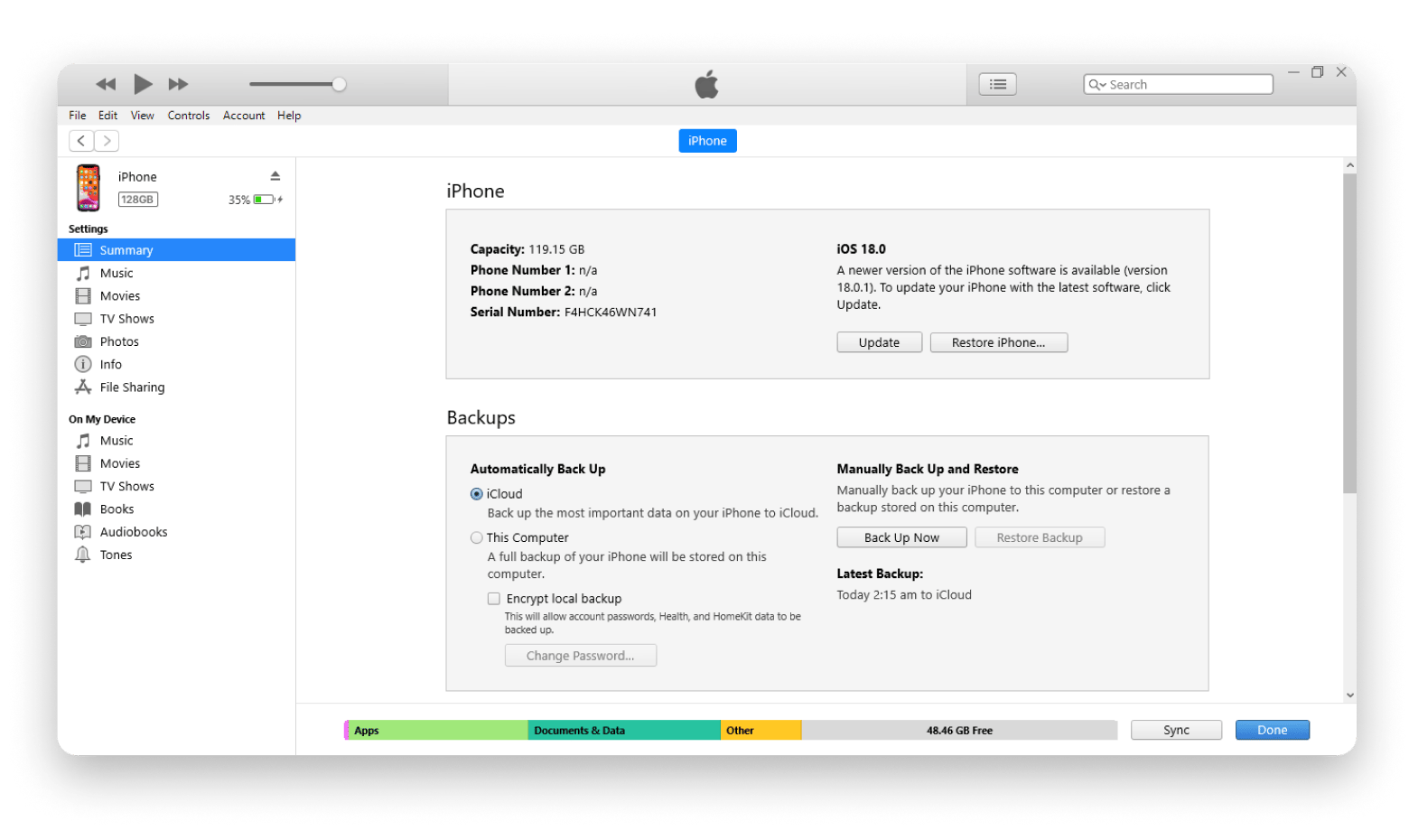Click the 48.46 GB Free storage segment
This screenshot has width=1409, height=840.
pyautogui.click(x=959, y=730)
